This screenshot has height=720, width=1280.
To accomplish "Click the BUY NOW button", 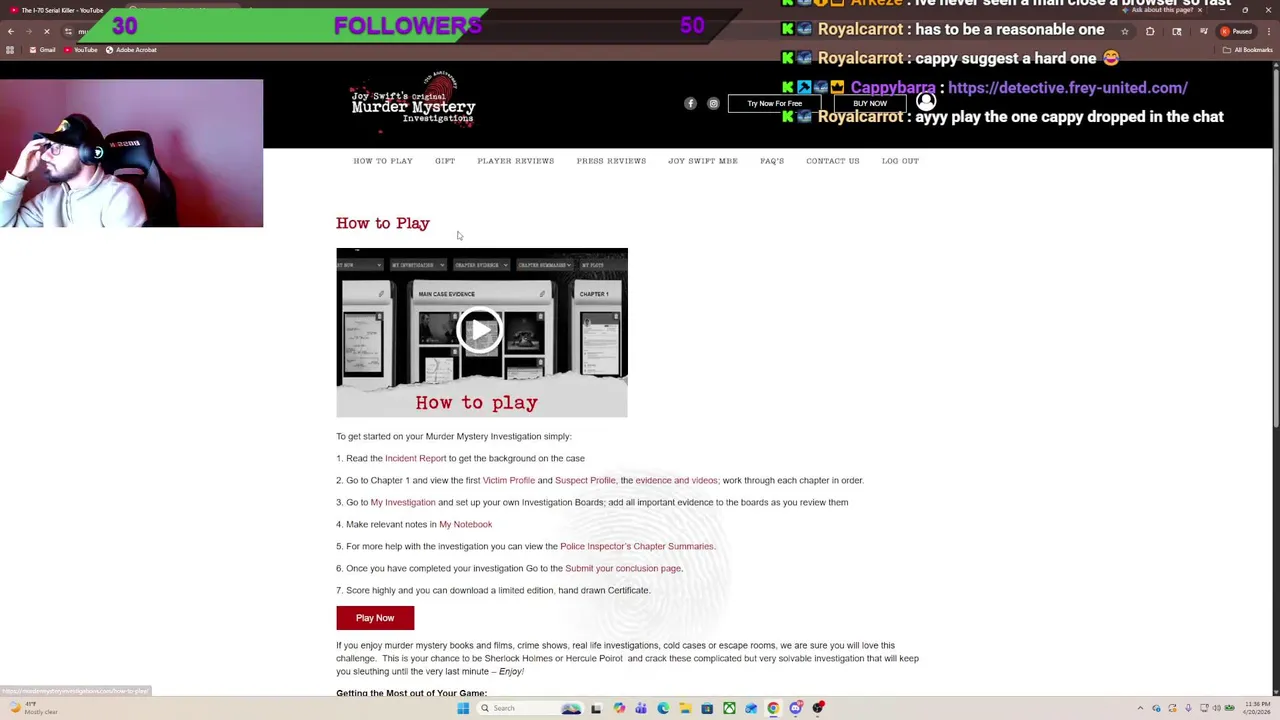I will point(870,103).
